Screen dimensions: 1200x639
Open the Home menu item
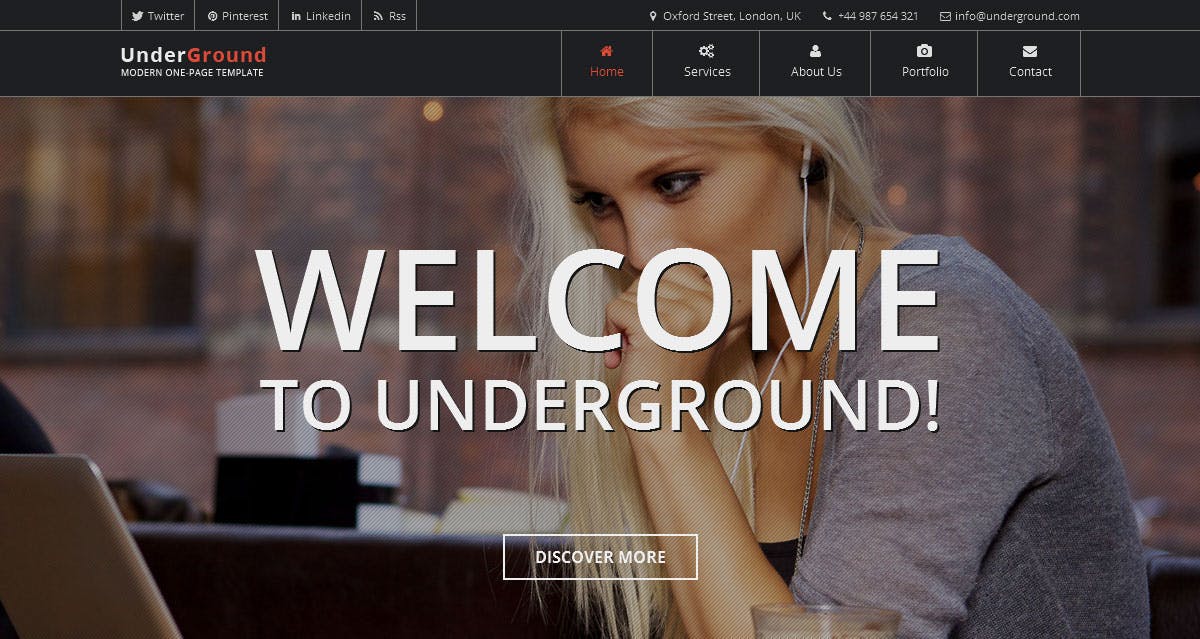(607, 72)
